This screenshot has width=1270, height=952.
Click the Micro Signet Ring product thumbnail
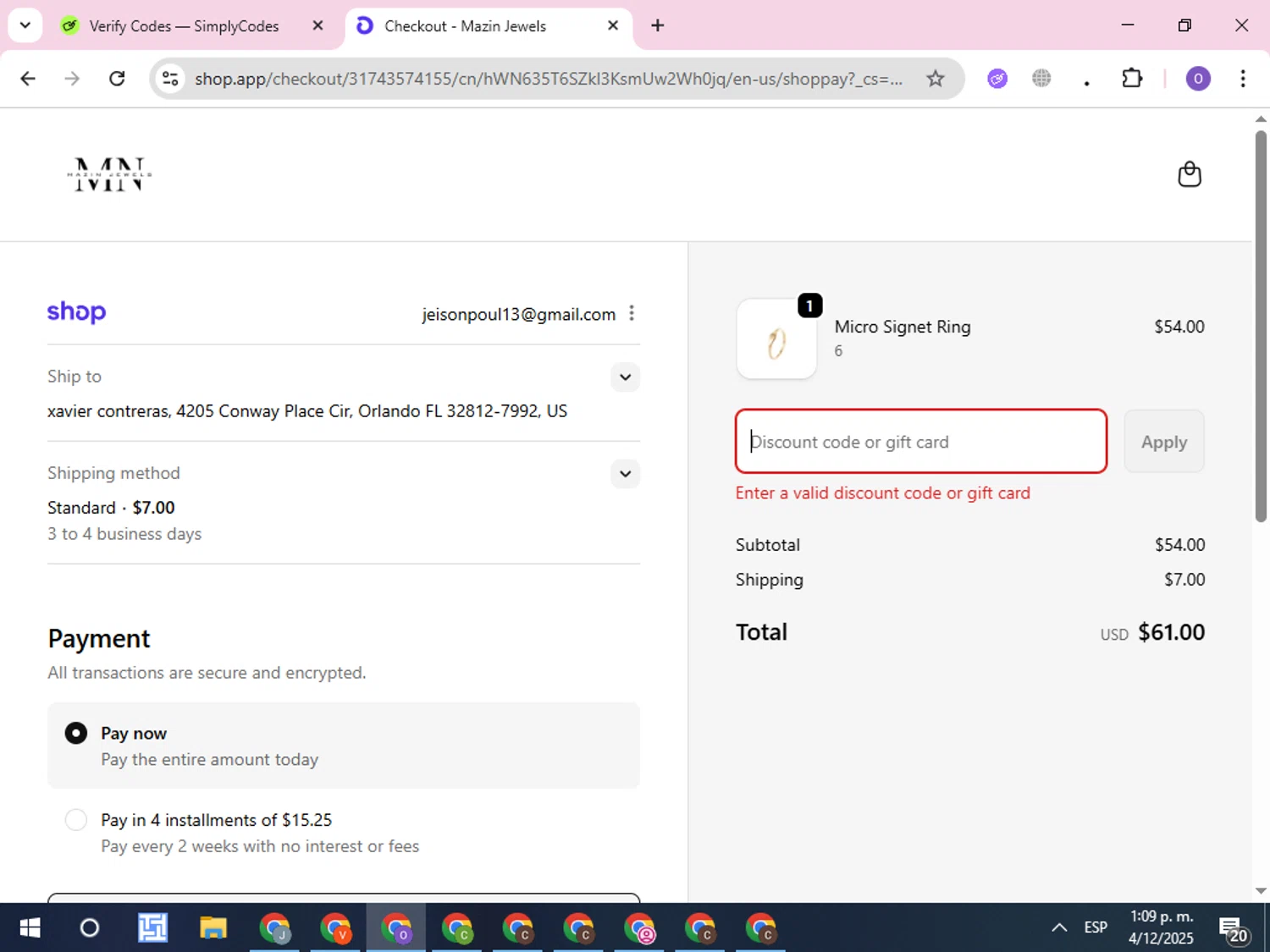click(776, 338)
